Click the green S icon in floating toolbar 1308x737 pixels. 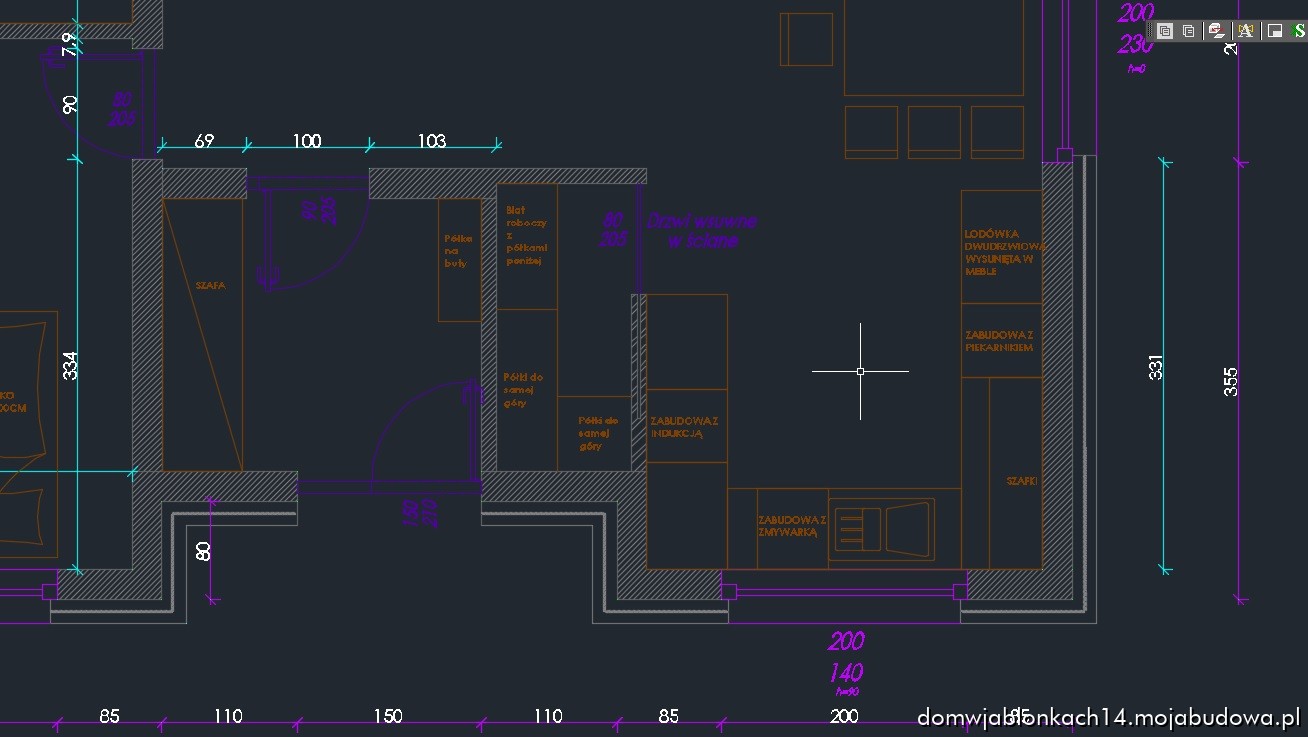(x=1299, y=31)
